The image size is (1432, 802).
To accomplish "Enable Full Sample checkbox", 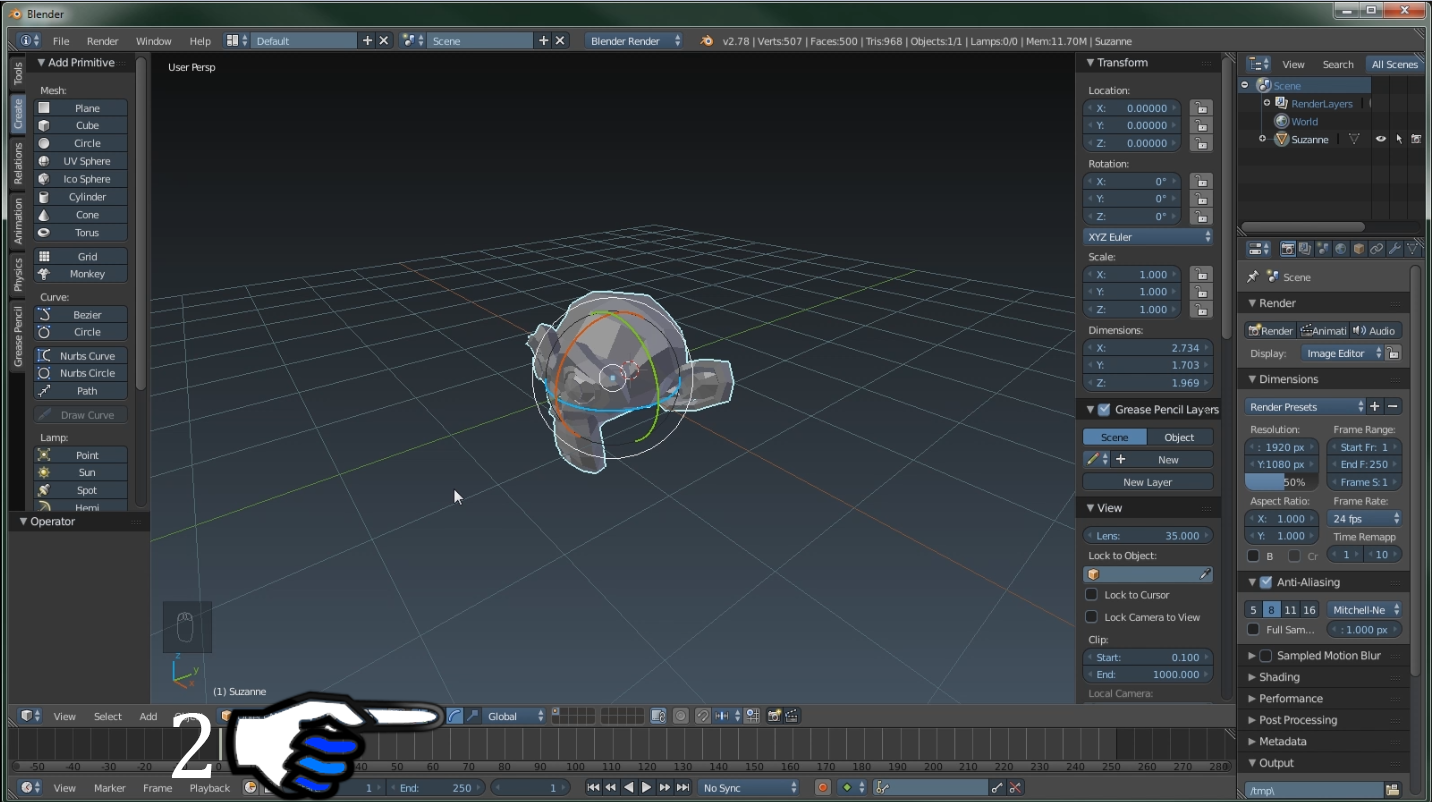I will [1253, 630].
